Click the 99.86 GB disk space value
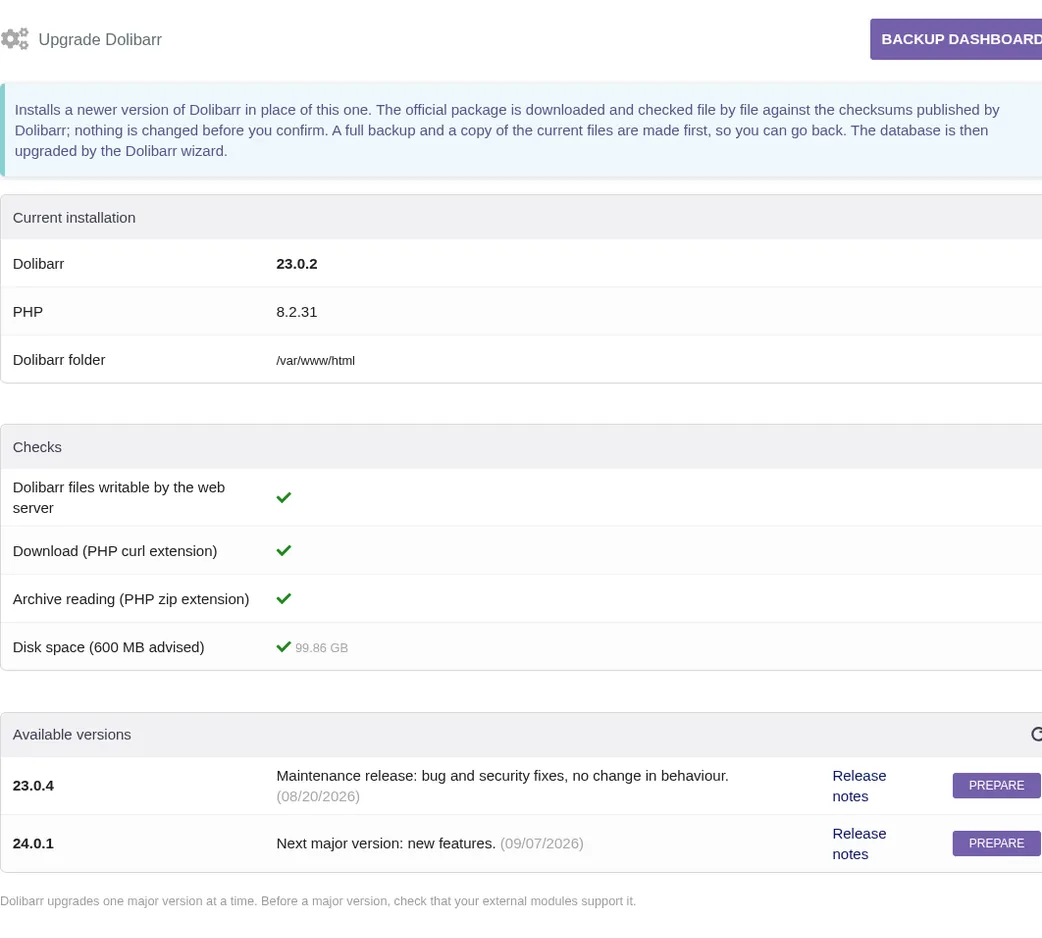 point(322,648)
